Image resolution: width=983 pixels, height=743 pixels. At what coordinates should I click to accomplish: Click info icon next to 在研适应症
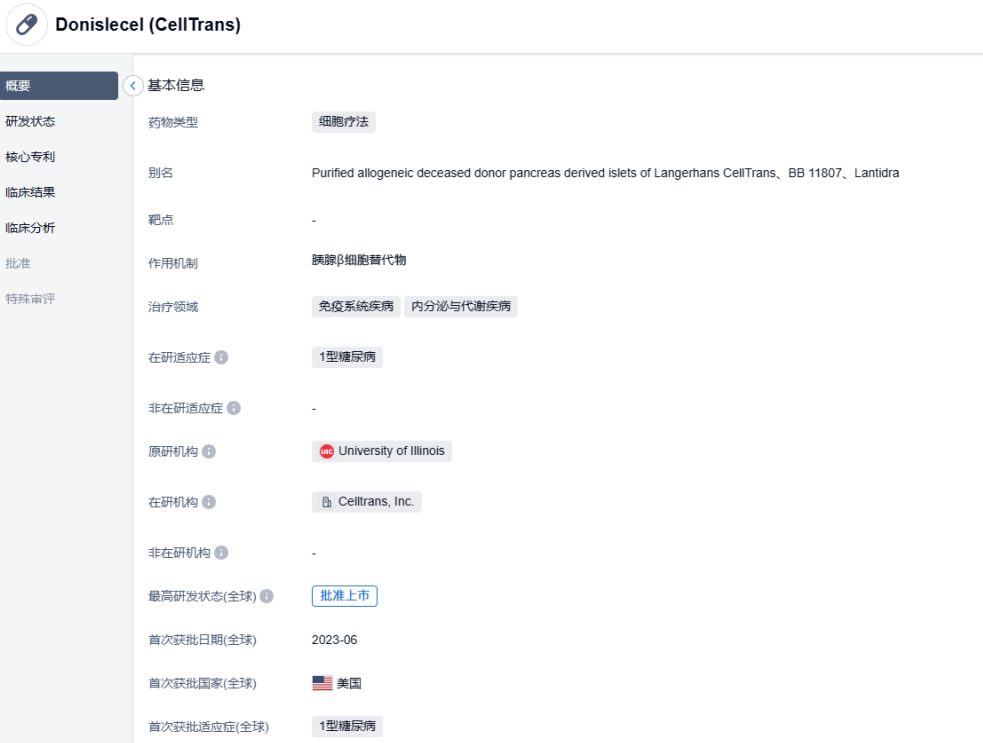[221, 357]
